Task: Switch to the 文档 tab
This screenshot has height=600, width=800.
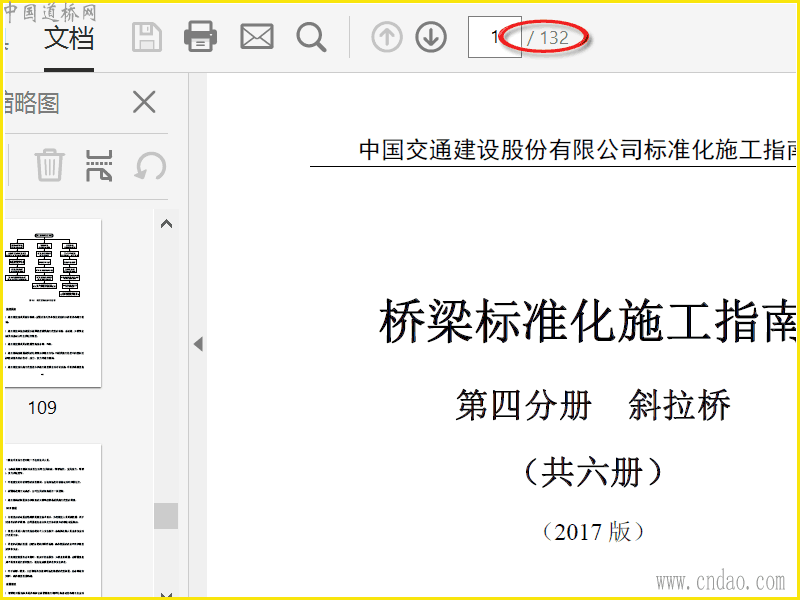Action: [69, 38]
